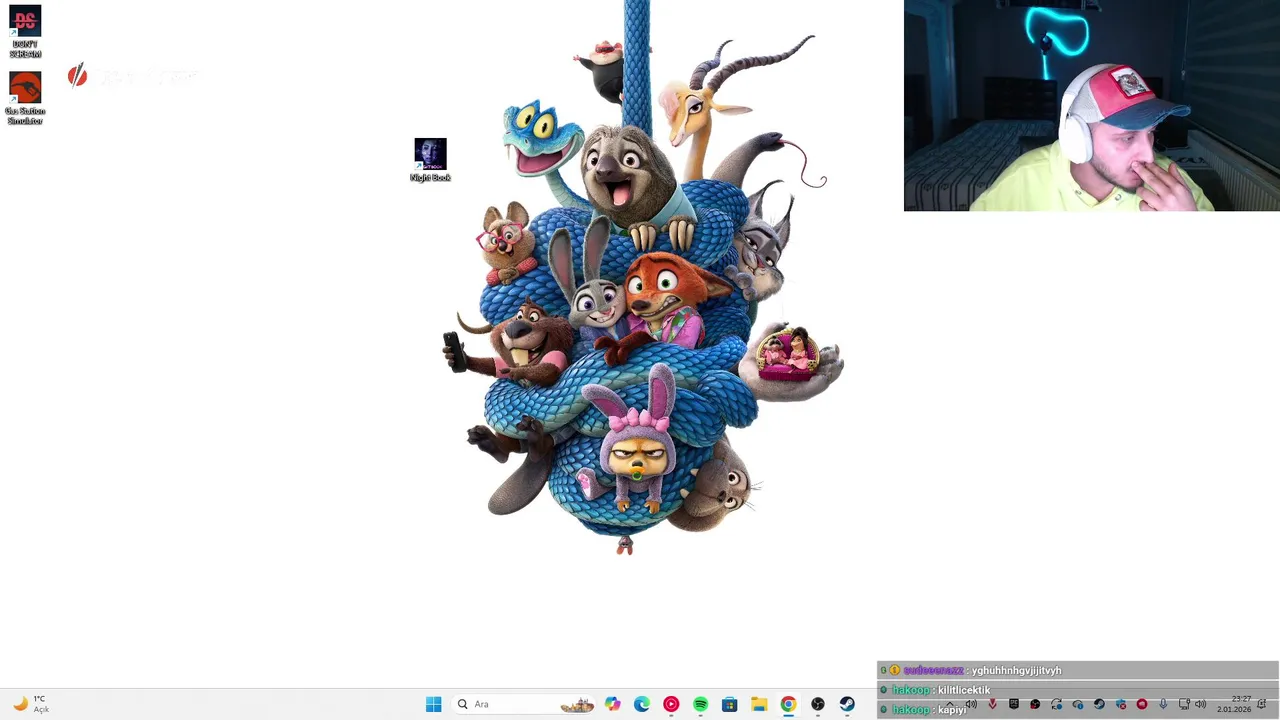Open the red YouTube Music taskbar icon
The height and width of the screenshot is (720, 1280).
click(x=671, y=704)
